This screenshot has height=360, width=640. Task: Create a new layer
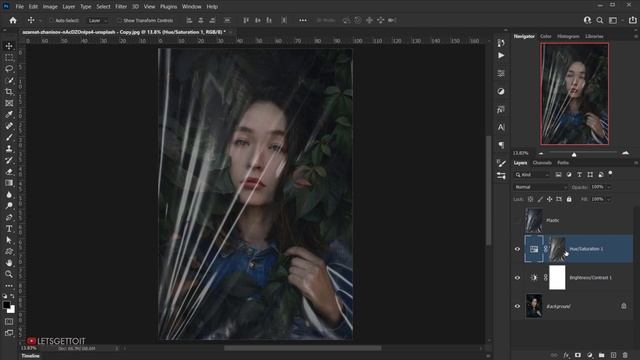tap(613, 355)
